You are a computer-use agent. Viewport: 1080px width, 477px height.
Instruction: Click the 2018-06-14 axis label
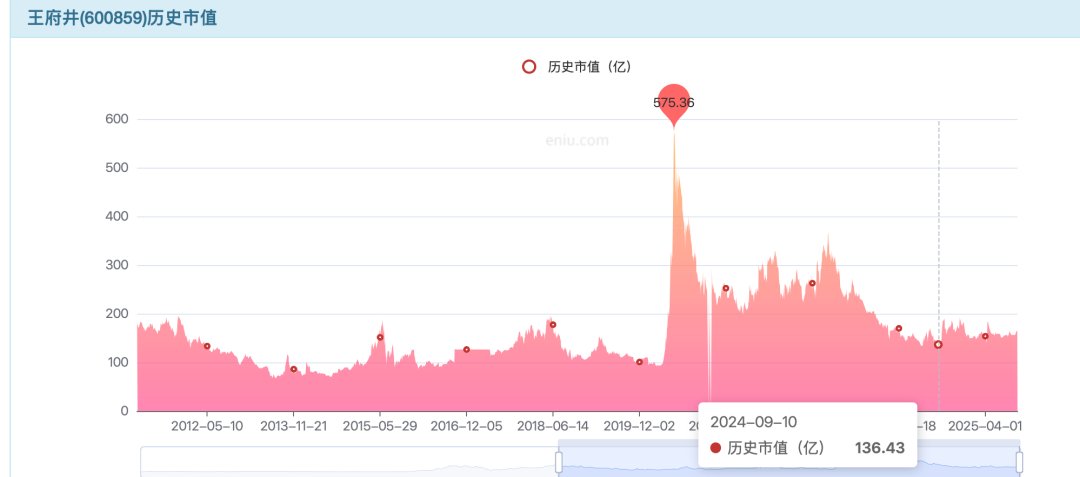[552, 426]
